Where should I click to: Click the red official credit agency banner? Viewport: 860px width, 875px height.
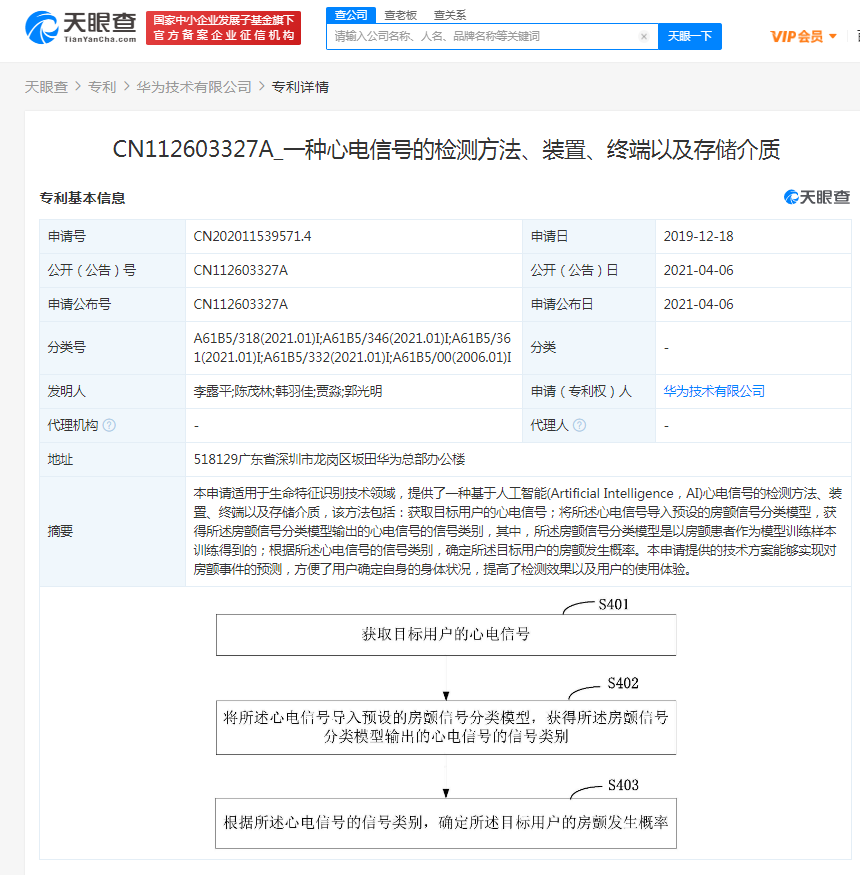pyautogui.click(x=223, y=28)
